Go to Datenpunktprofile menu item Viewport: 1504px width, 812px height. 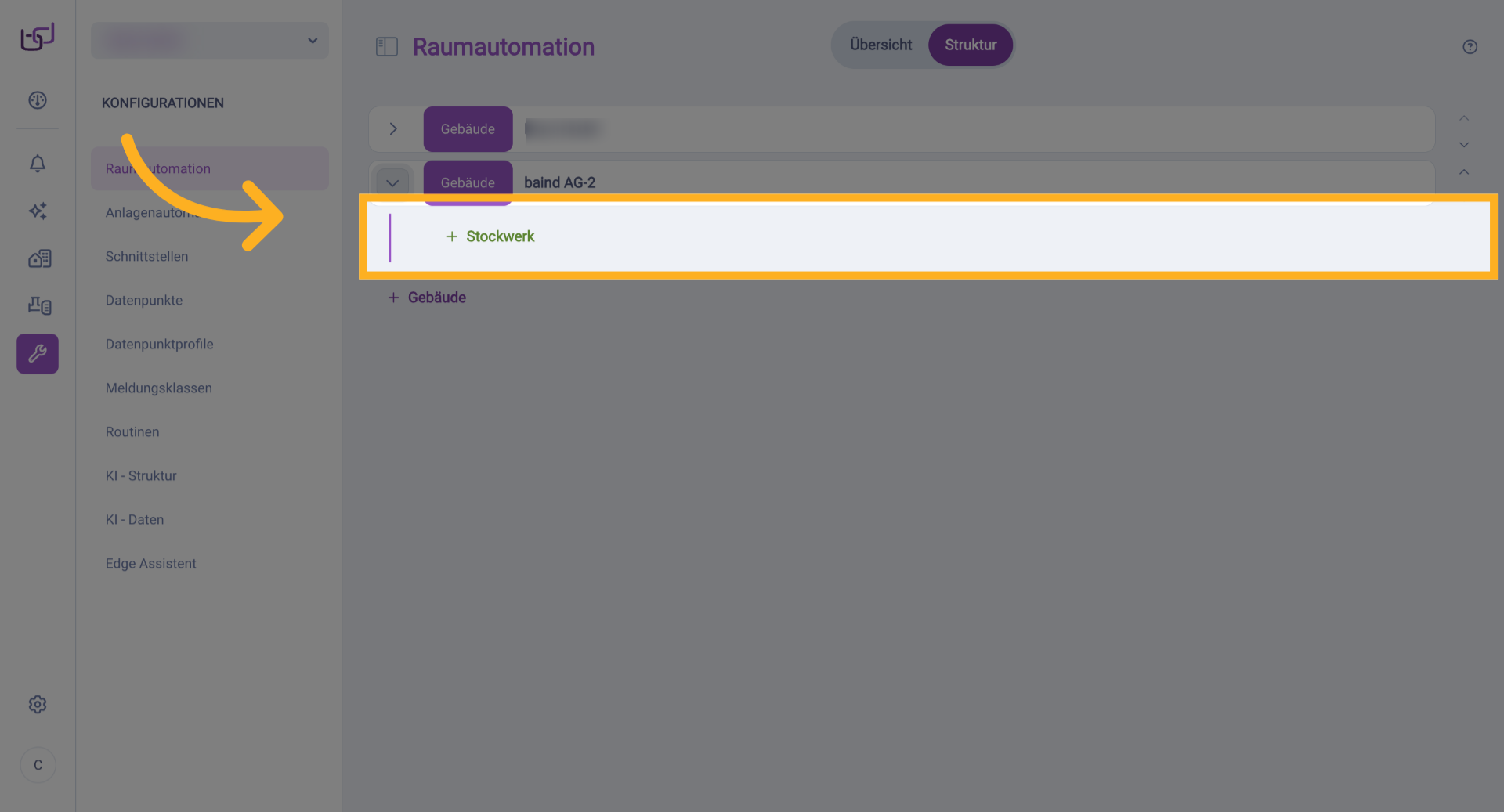pos(159,345)
